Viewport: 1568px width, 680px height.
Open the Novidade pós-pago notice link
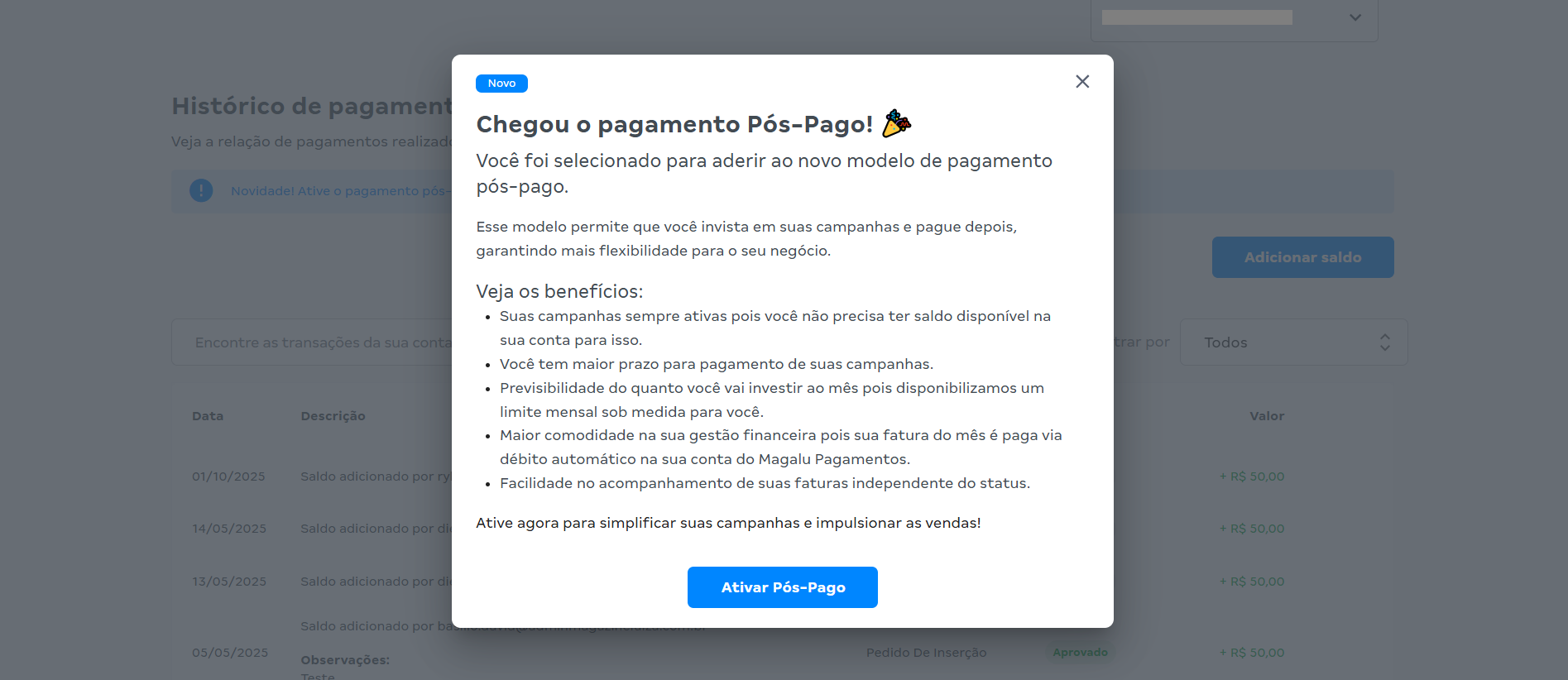(x=341, y=191)
